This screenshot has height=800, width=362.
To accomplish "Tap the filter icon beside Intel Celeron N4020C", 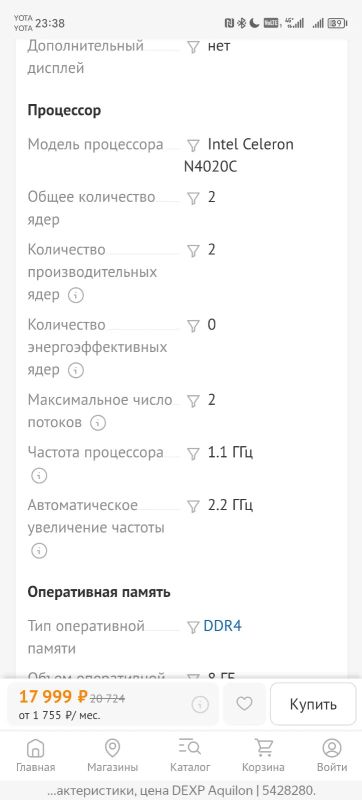I will tap(193, 146).
